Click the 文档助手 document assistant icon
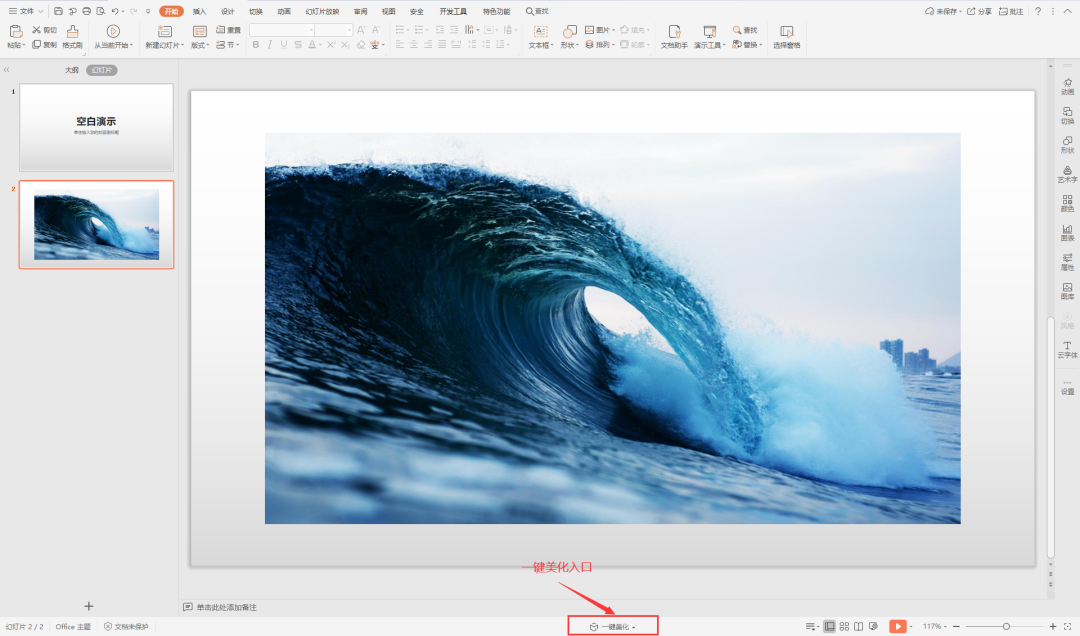Viewport: 1080px width, 636px height. pyautogui.click(x=674, y=36)
